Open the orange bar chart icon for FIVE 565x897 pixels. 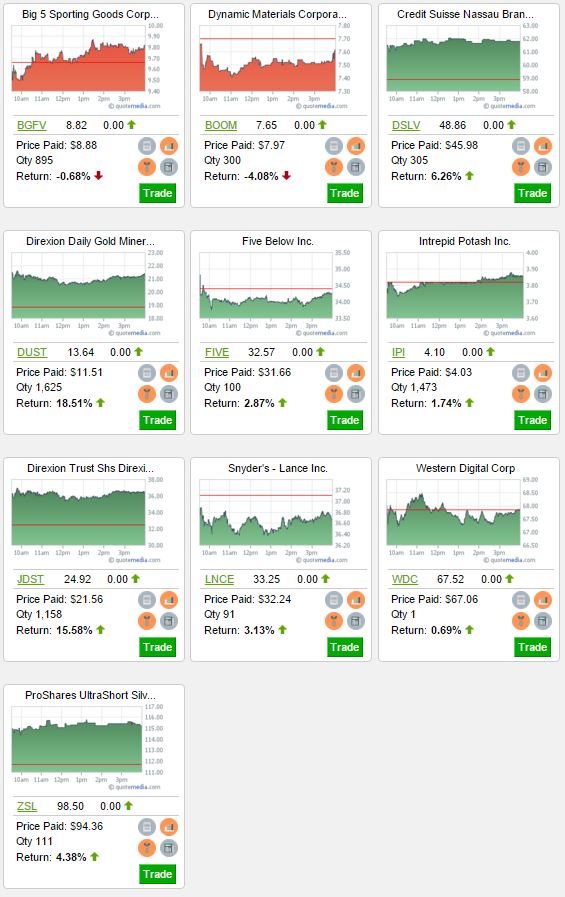click(356, 373)
